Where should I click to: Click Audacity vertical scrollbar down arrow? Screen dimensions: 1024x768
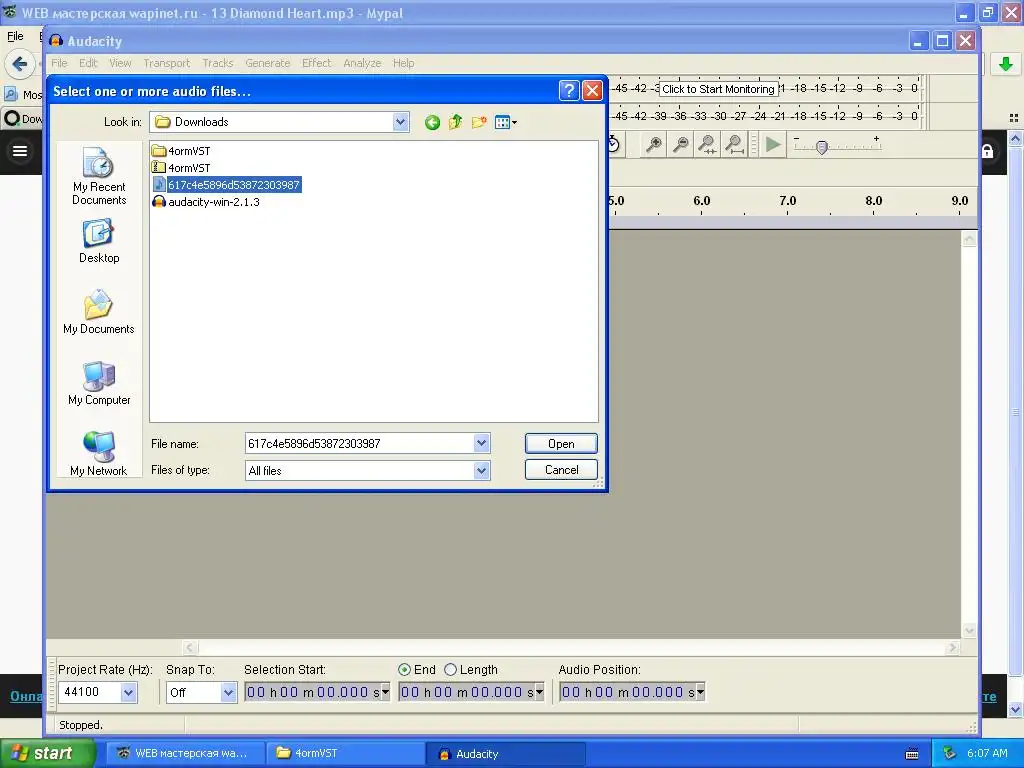tap(969, 630)
